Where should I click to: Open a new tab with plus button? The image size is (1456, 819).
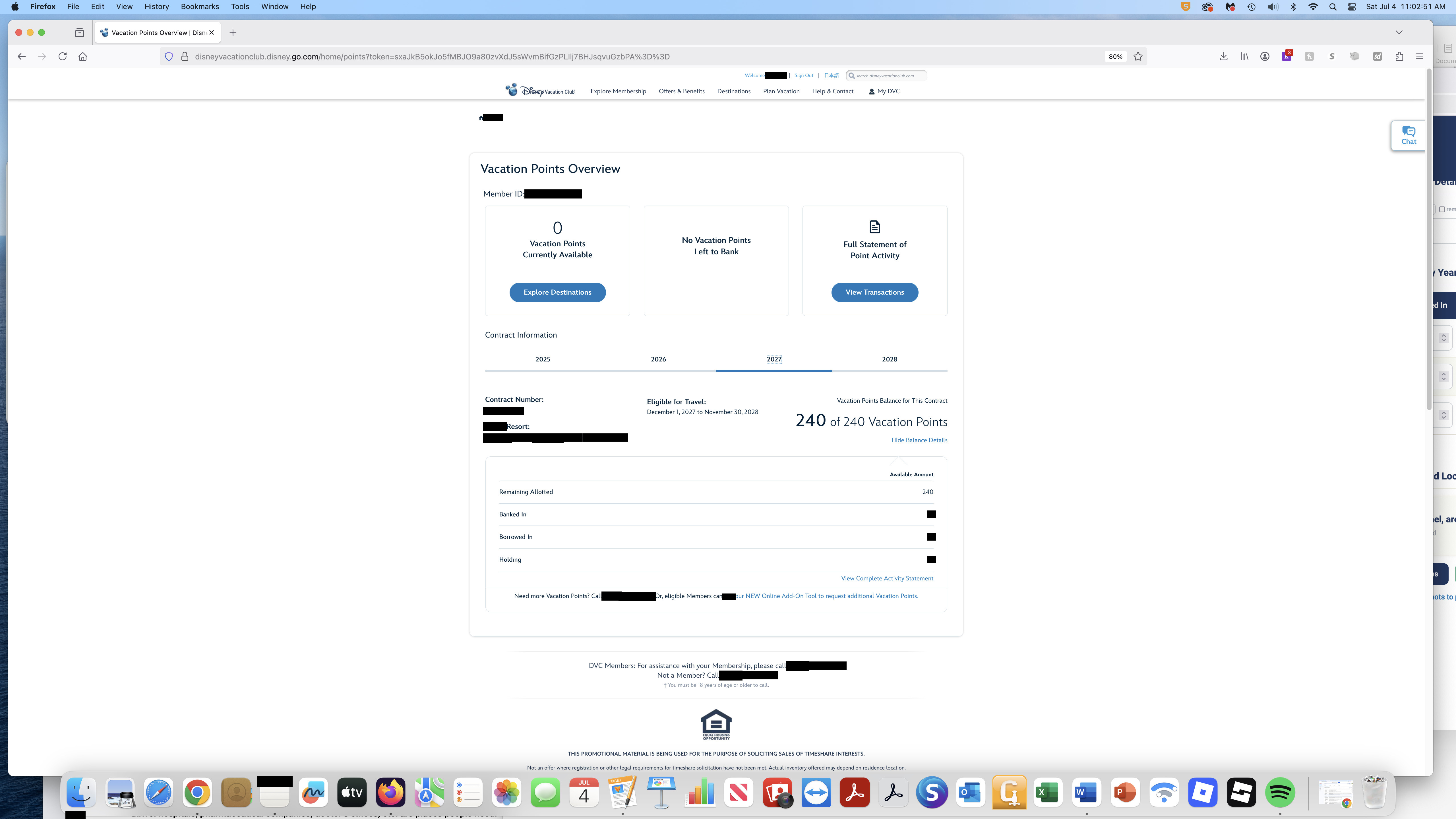click(x=233, y=33)
